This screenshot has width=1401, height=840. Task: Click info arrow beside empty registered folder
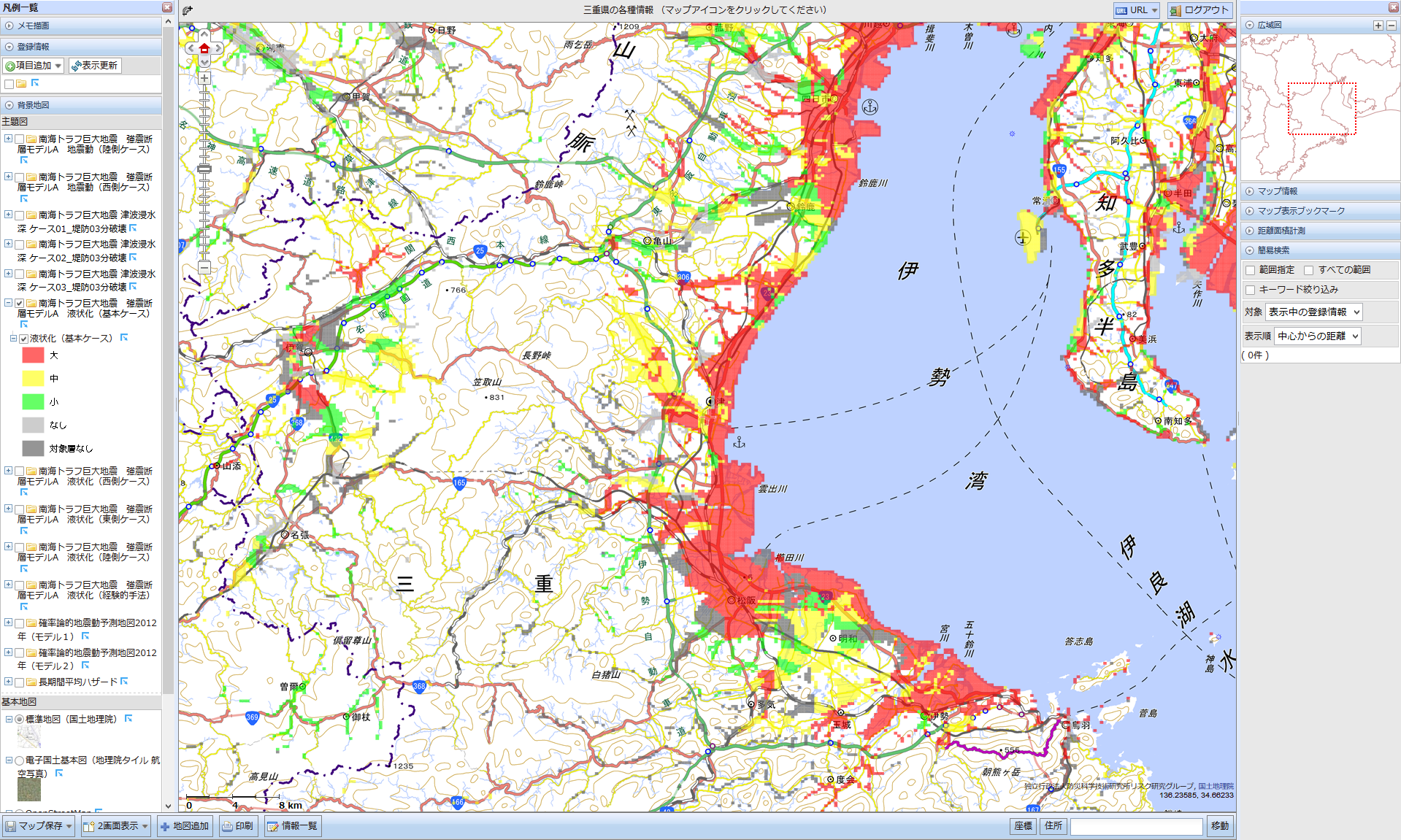tap(34, 83)
